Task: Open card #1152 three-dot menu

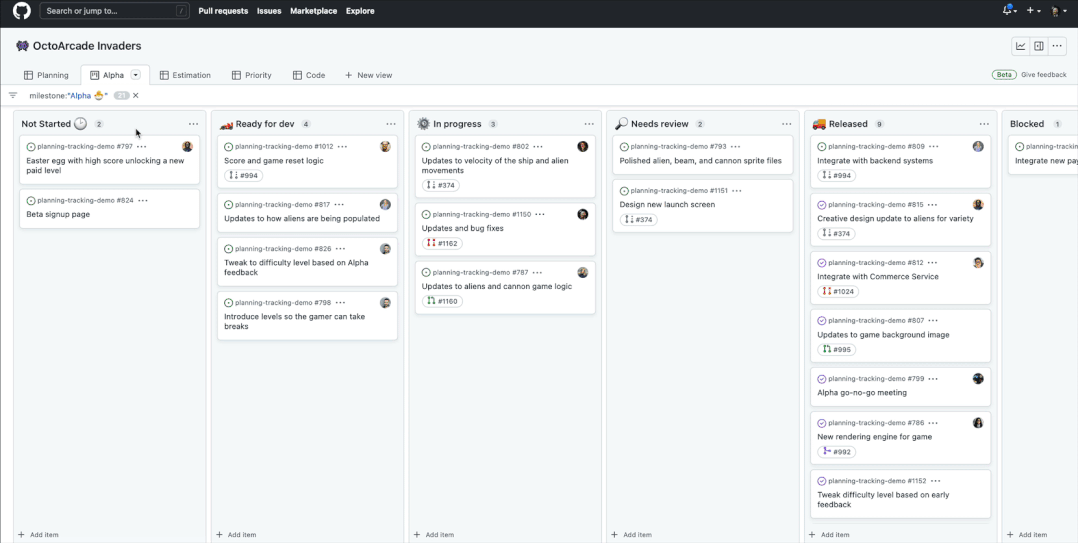Action: pos(935,481)
